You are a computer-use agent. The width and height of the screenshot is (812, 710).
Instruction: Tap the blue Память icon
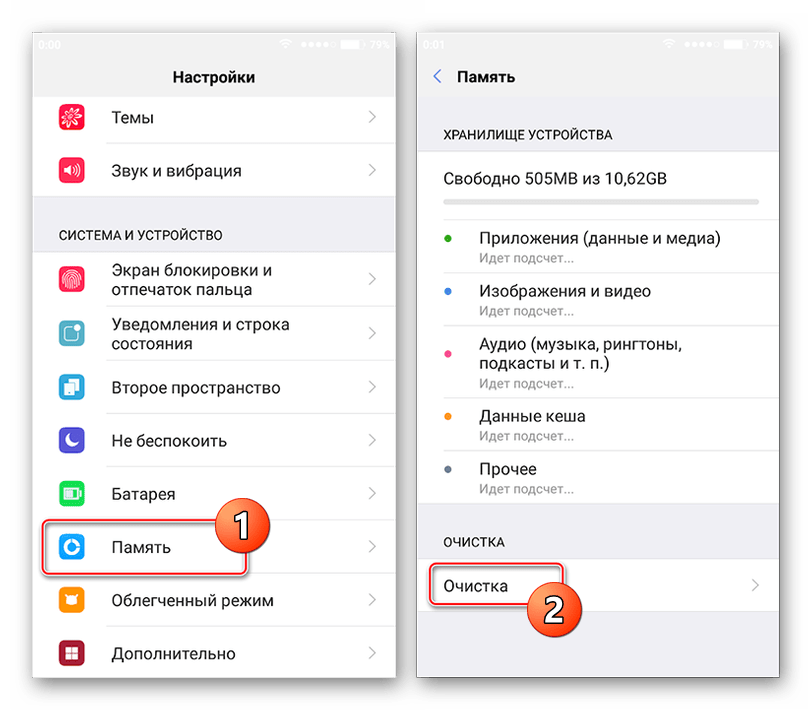71,547
